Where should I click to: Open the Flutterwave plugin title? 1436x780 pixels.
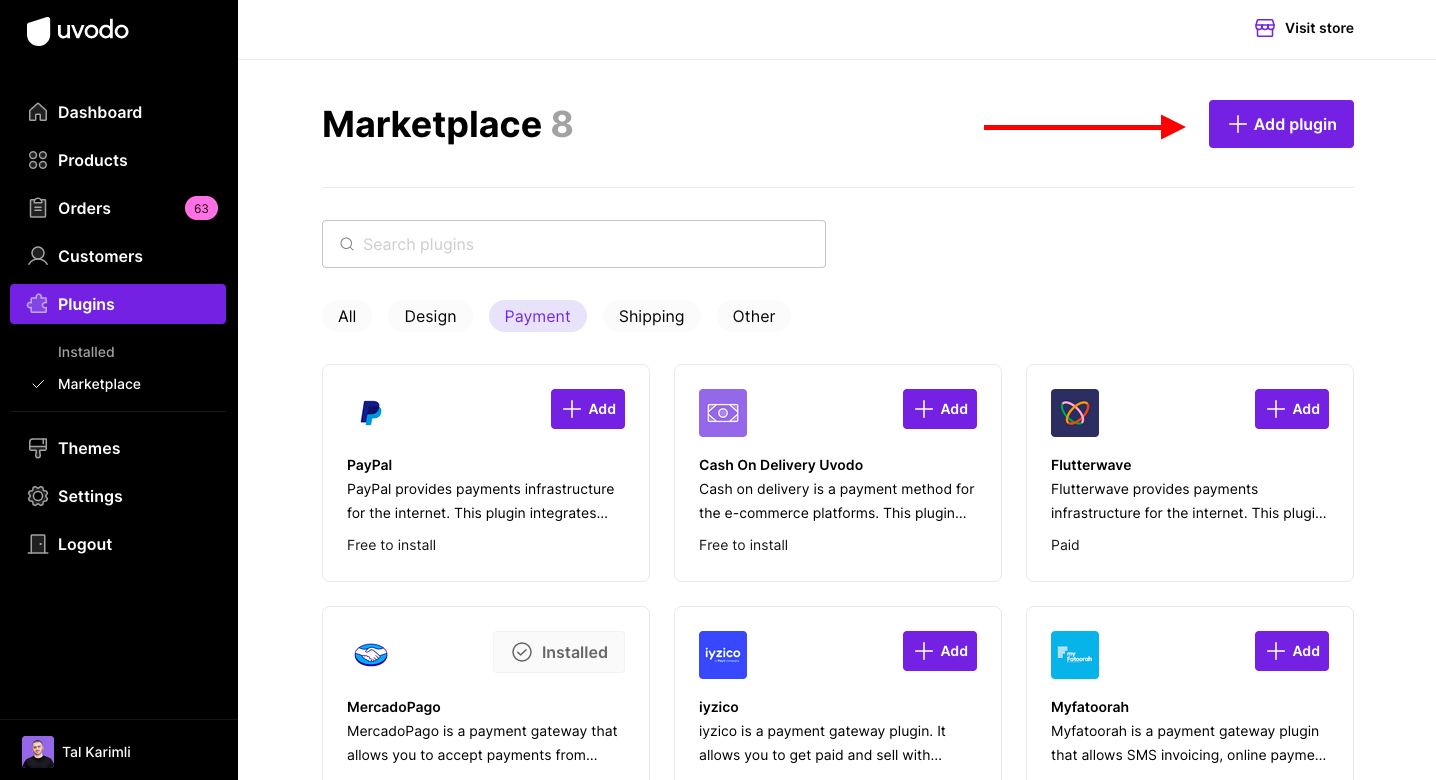(1091, 465)
